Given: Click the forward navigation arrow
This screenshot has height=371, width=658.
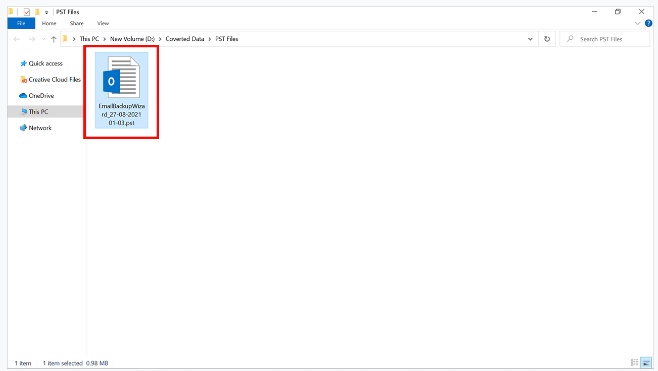Looking at the screenshot, I should 32,39.
